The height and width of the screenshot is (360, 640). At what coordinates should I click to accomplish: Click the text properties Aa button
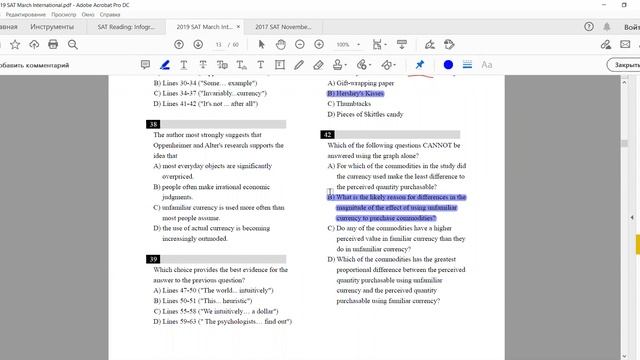pos(487,64)
